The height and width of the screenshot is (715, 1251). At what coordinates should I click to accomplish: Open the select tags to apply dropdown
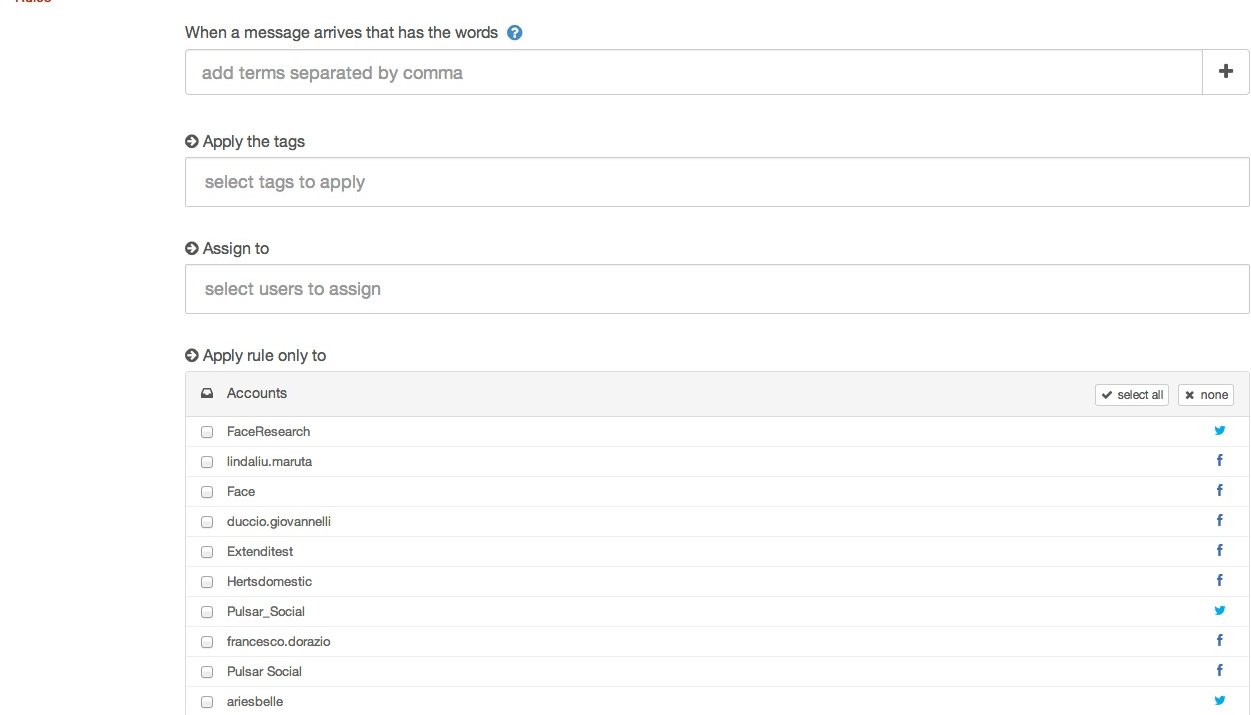716,182
